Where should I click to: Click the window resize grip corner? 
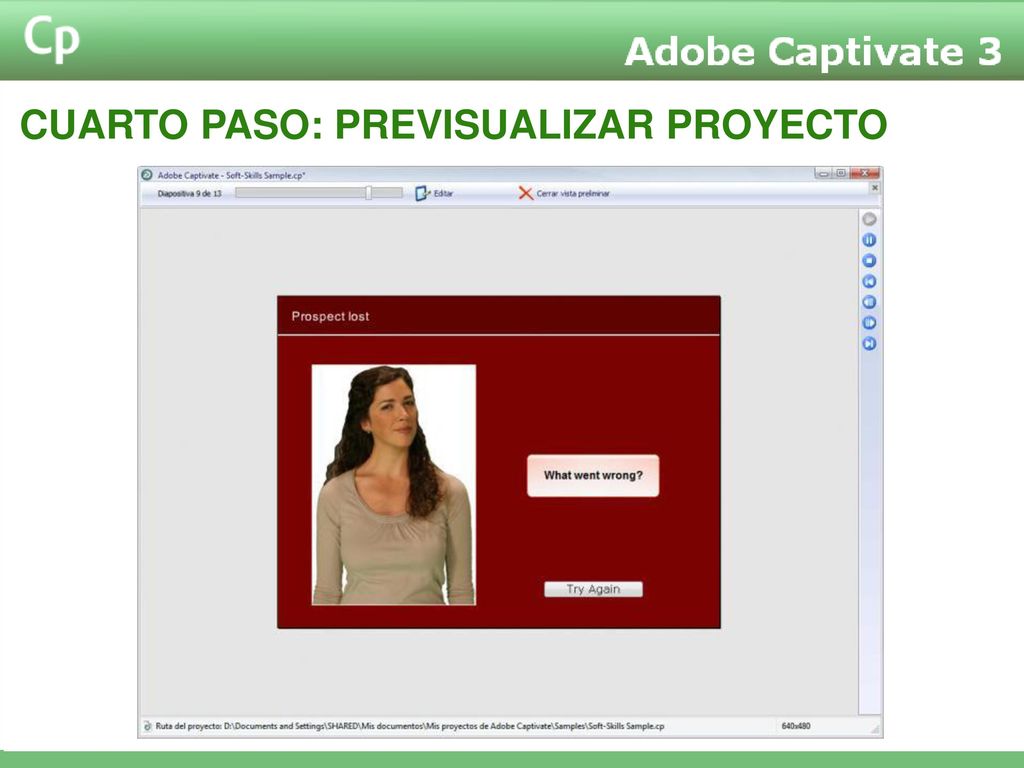(875, 729)
